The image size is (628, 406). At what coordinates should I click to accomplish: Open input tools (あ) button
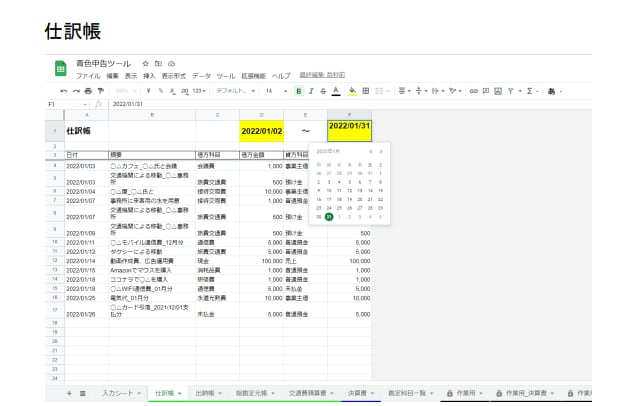(552, 91)
